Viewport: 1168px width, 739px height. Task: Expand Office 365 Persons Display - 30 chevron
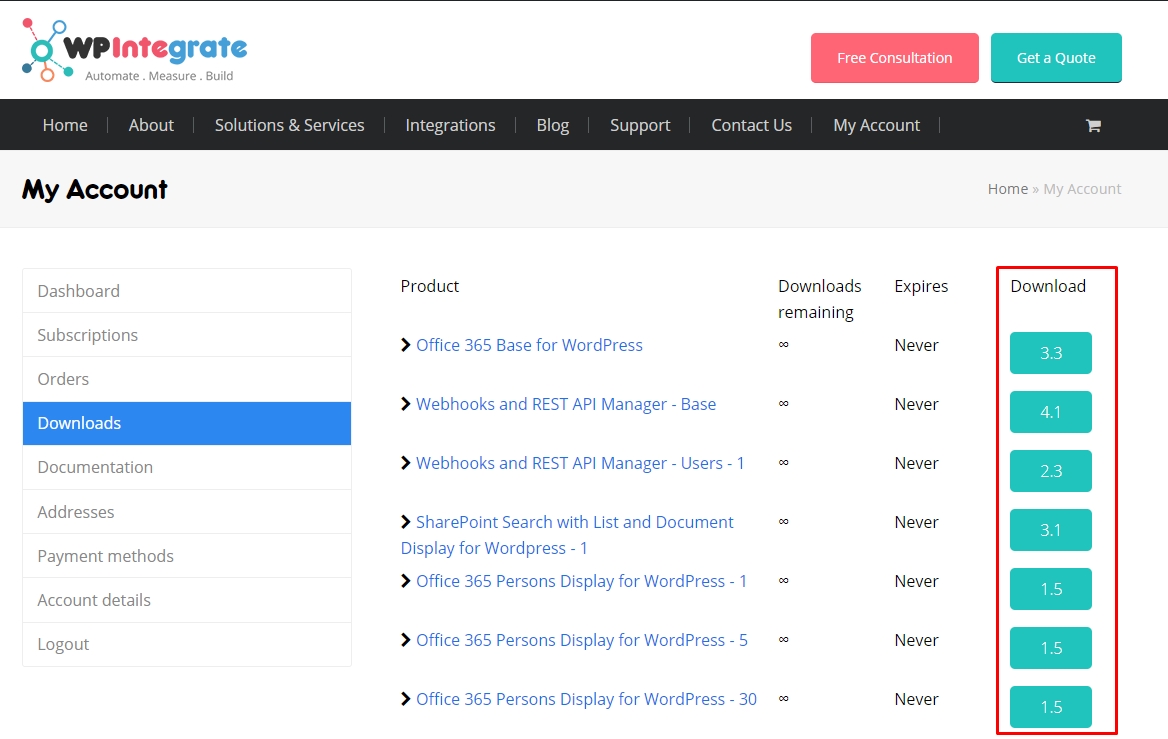[x=405, y=699]
